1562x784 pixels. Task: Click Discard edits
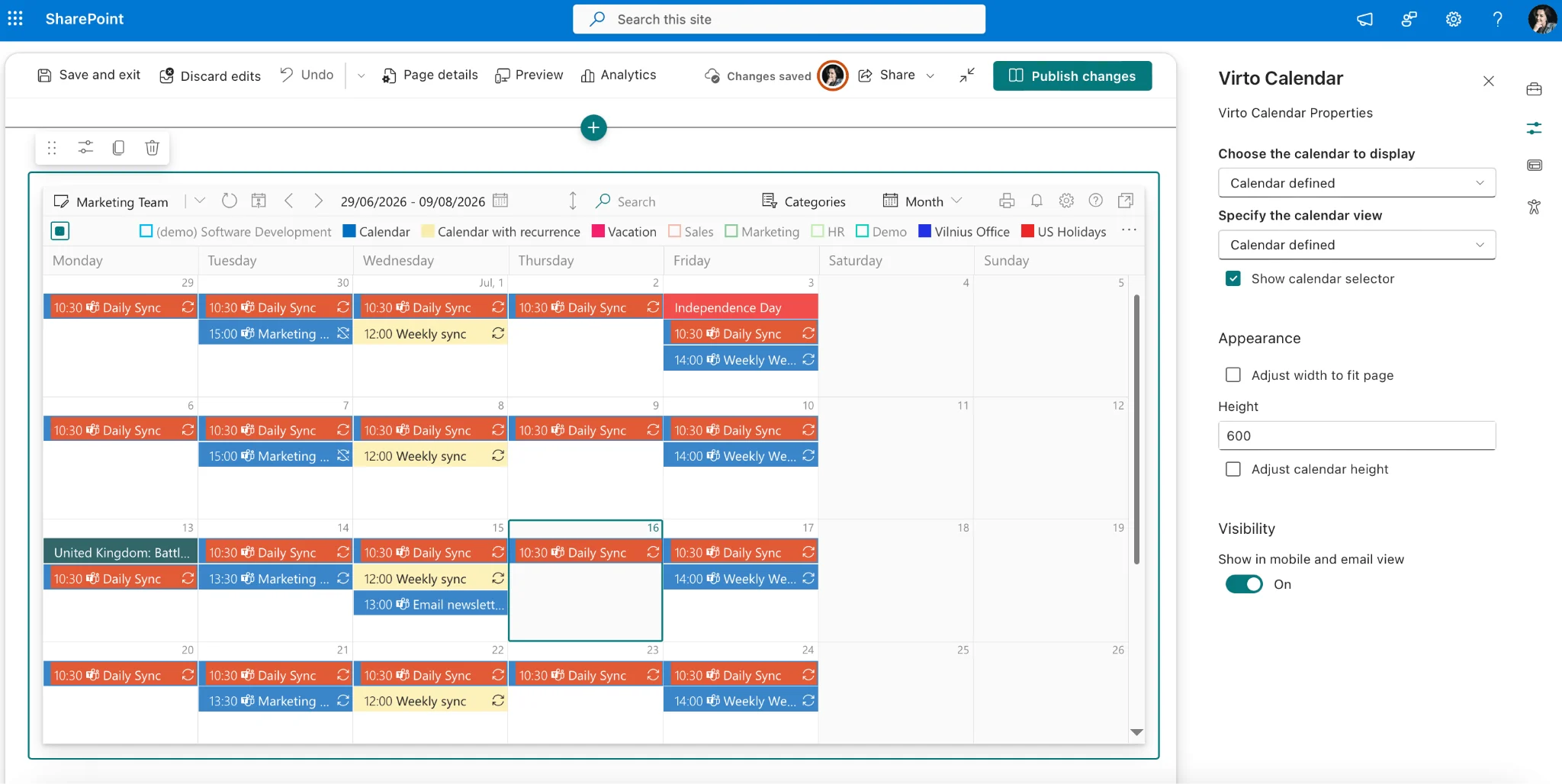(x=210, y=76)
